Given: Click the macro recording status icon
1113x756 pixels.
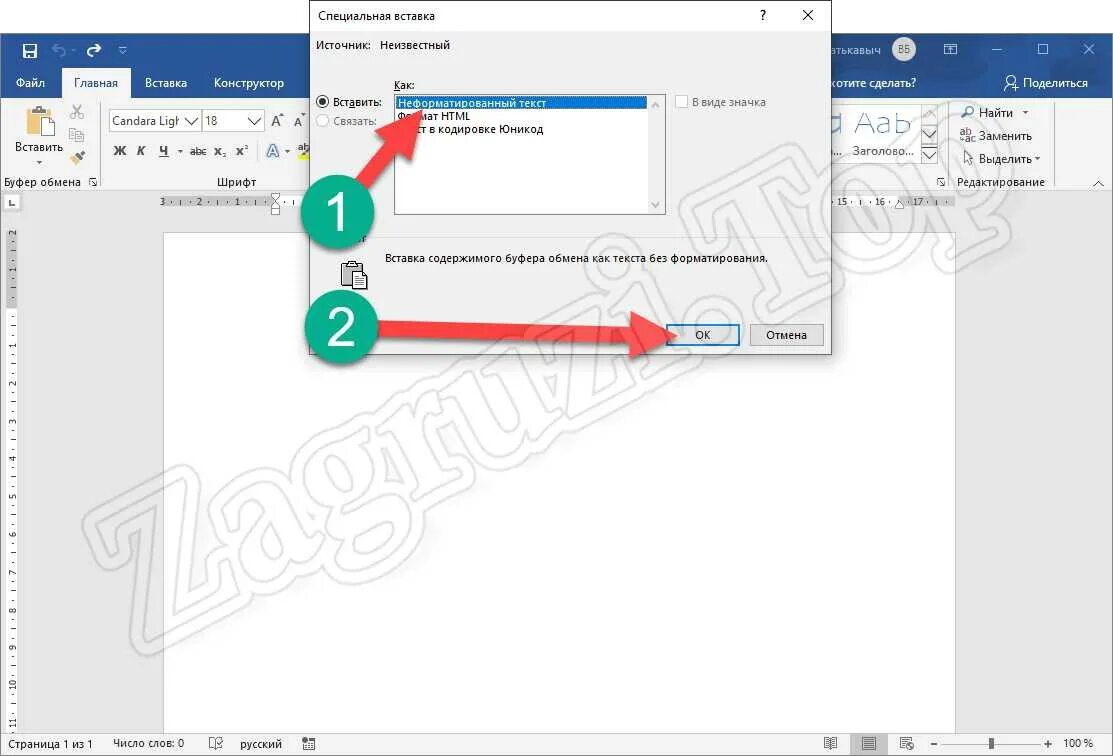Looking at the screenshot, I should (x=309, y=743).
